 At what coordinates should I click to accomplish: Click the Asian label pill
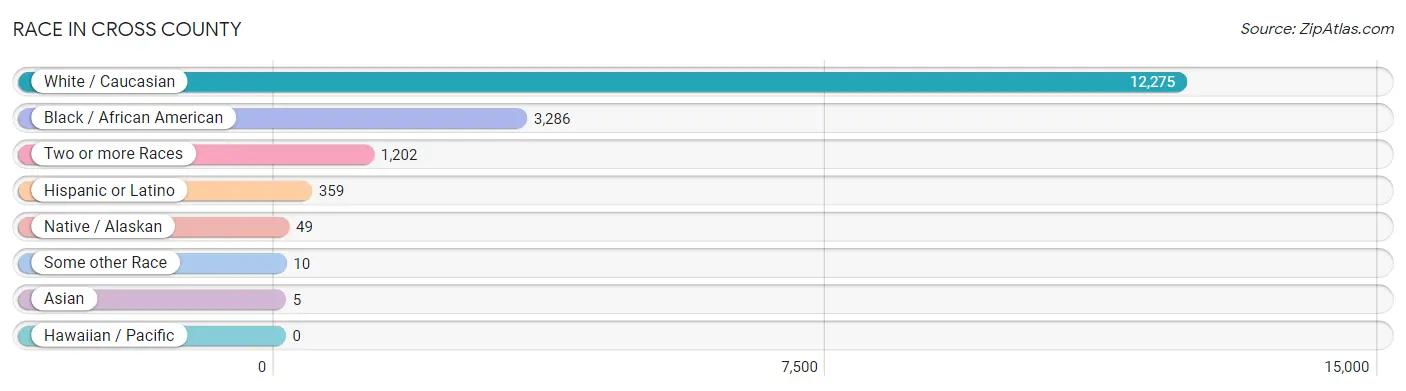pyautogui.click(x=64, y=299)
